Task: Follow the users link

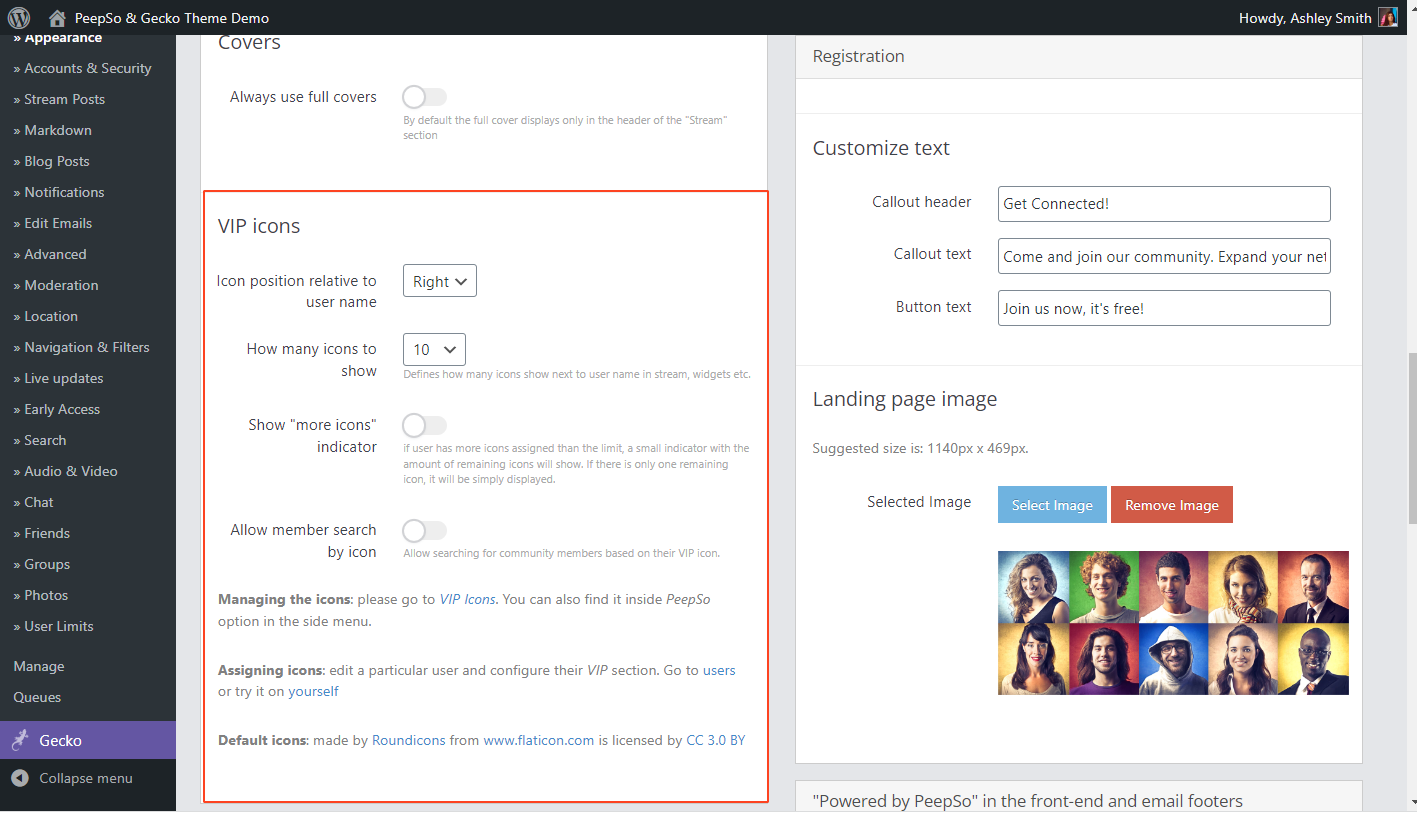Action: click(x=719, y=670)
